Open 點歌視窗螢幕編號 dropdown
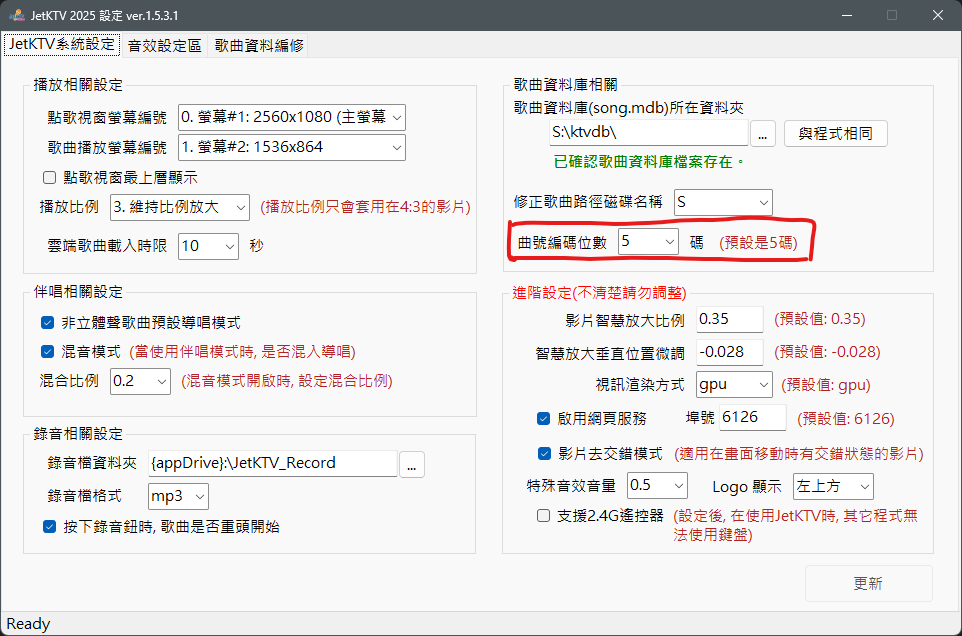962x636 pixels. tap(292, 117)
